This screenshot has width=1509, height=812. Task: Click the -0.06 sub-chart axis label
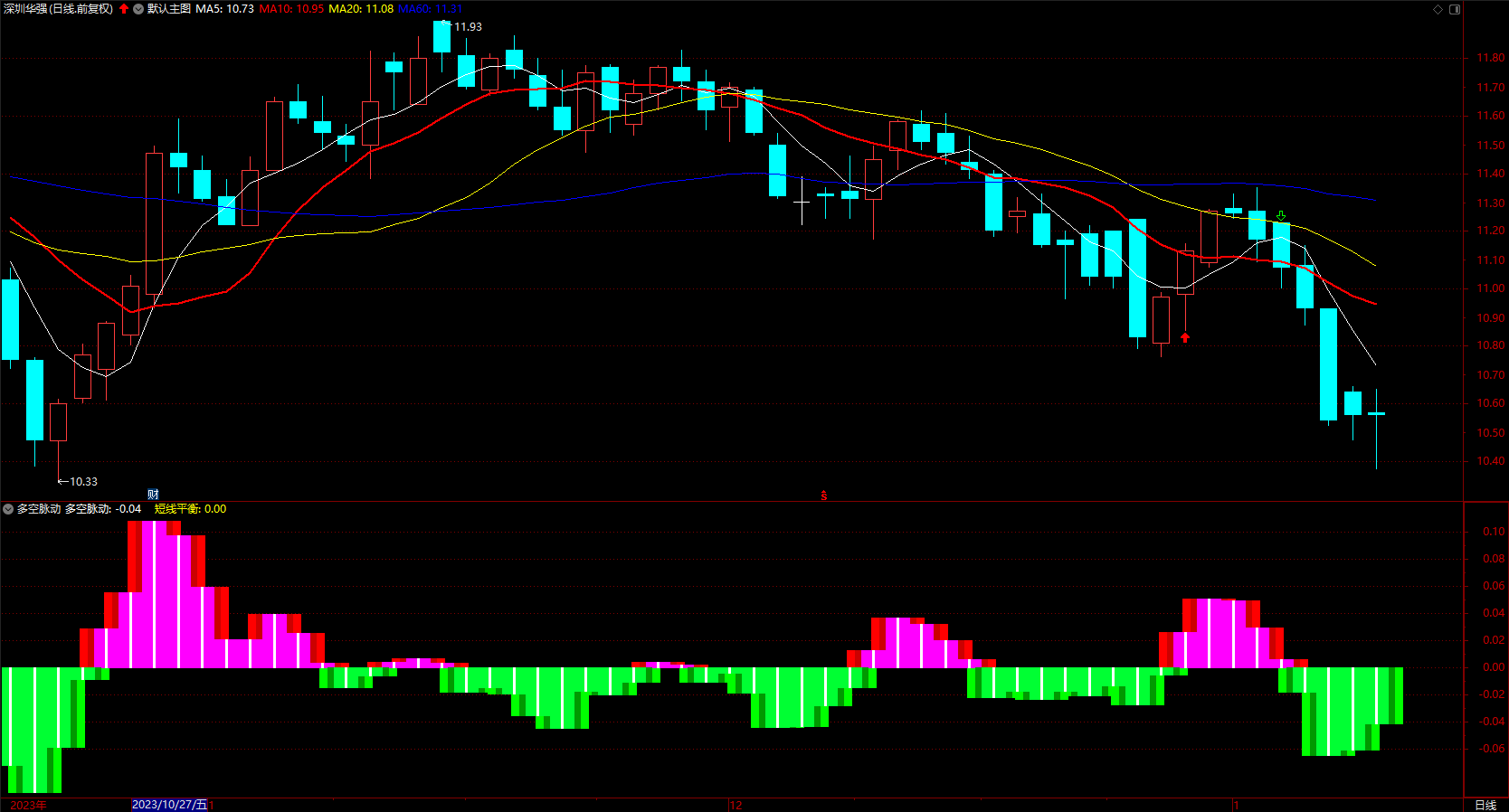tap(1492, 749)
